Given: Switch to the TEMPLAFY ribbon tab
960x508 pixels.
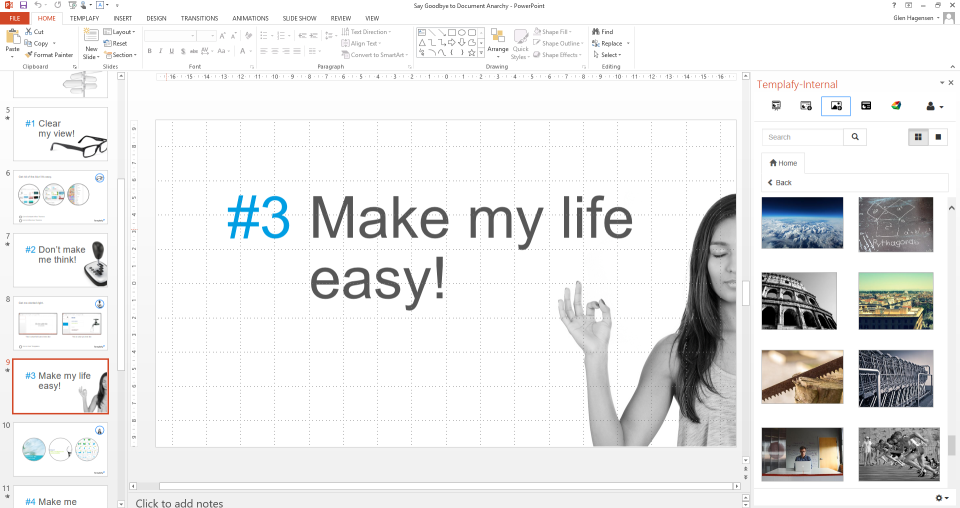Looking at the screenshot, I should click(84, 18).
